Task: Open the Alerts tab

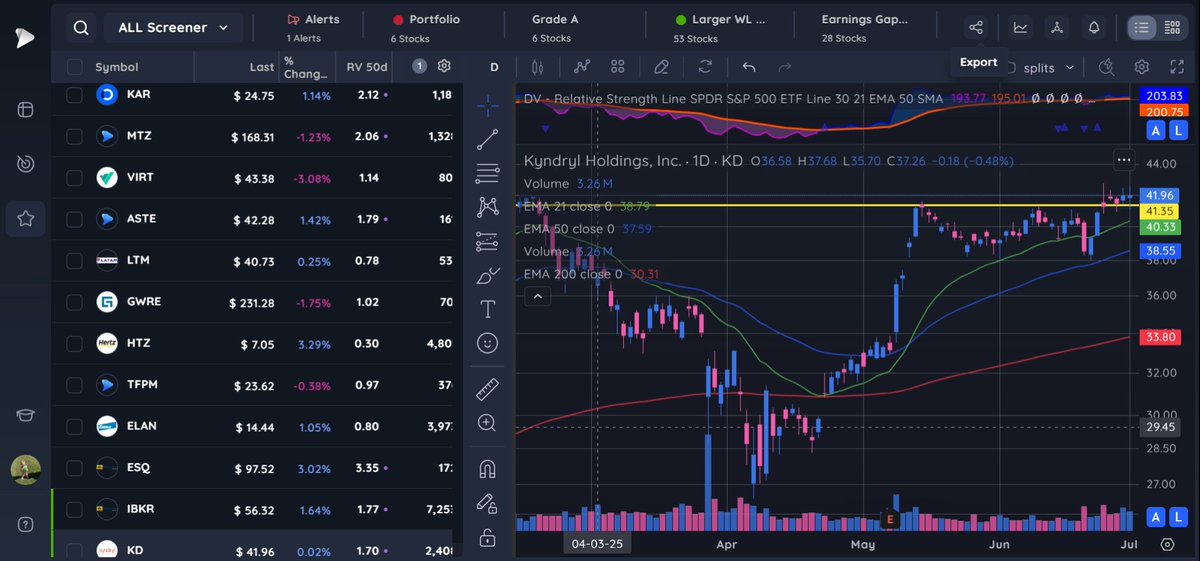Action: [313, 28]
